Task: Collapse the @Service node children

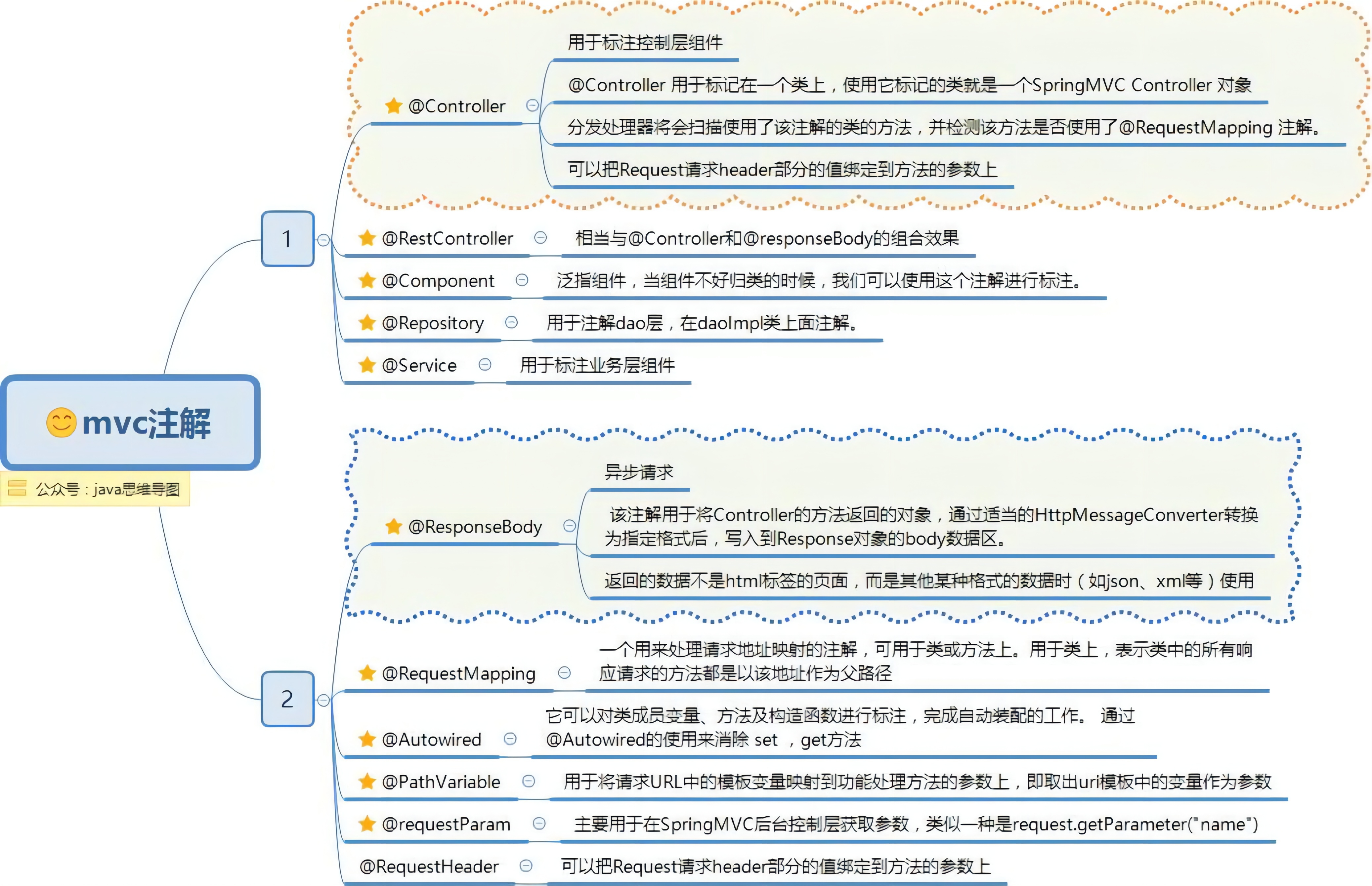Action: tap(485, 365)
